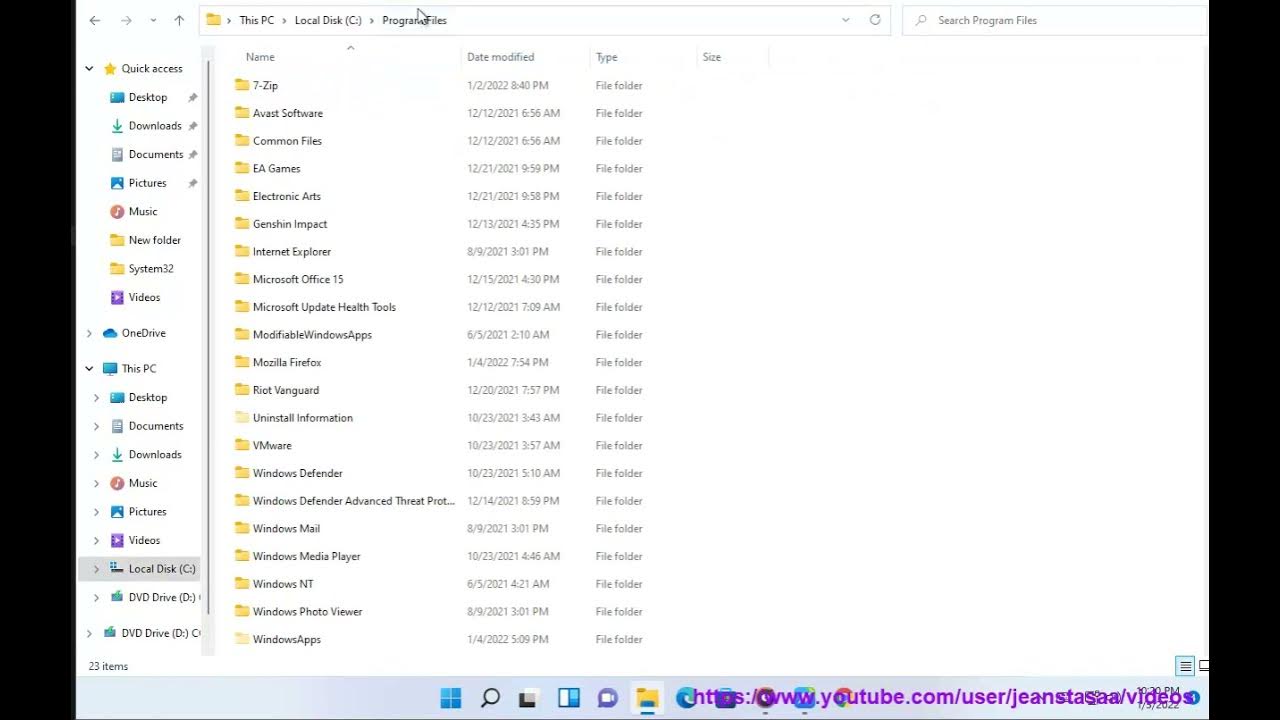Screen dimensions: 1280x720
Task: Open the Windows Start menu
Action: (x=451, y=698)
